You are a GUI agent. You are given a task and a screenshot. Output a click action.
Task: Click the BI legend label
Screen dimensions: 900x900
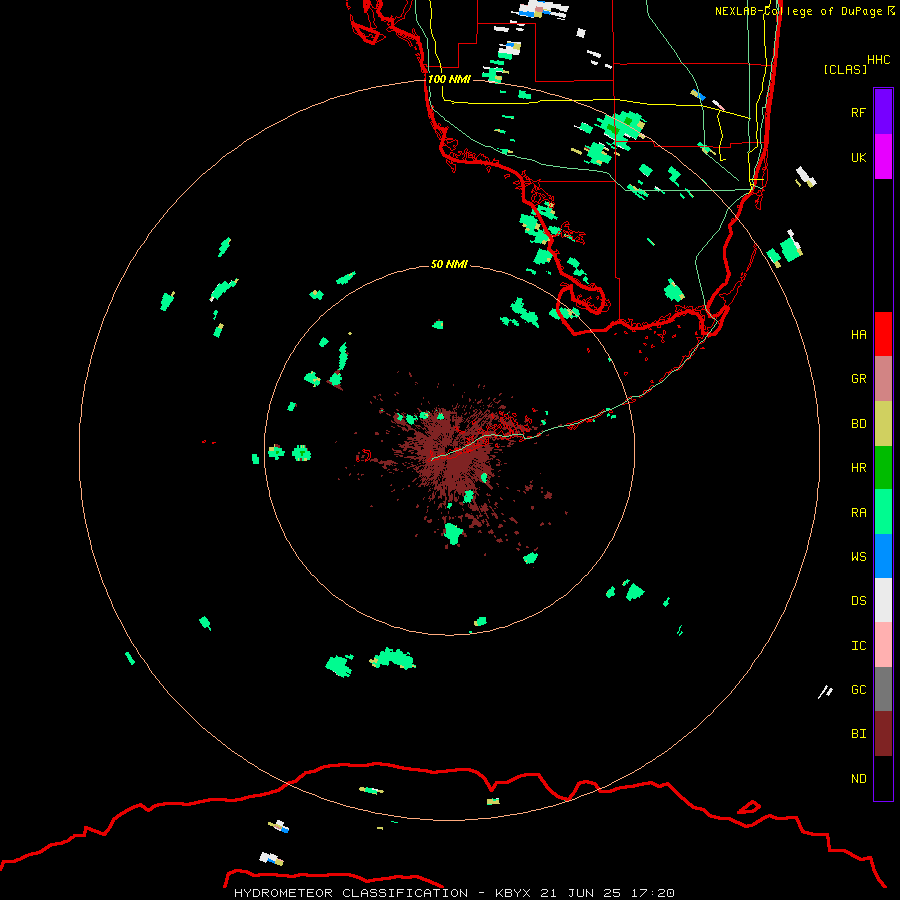[x=858, y=734]
